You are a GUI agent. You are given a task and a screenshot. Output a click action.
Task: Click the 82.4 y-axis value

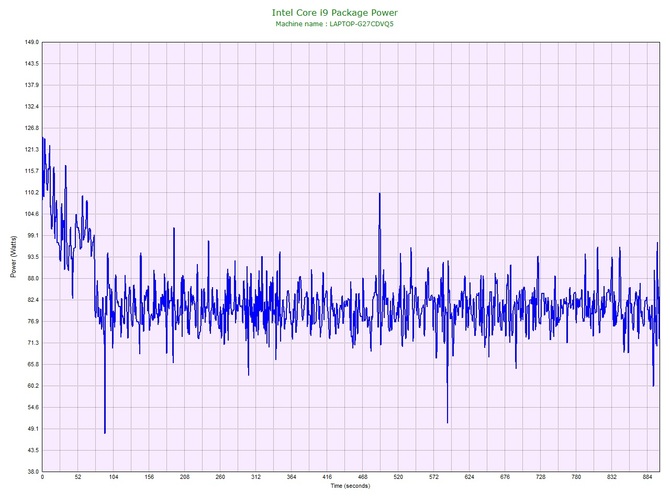point(33,300)
